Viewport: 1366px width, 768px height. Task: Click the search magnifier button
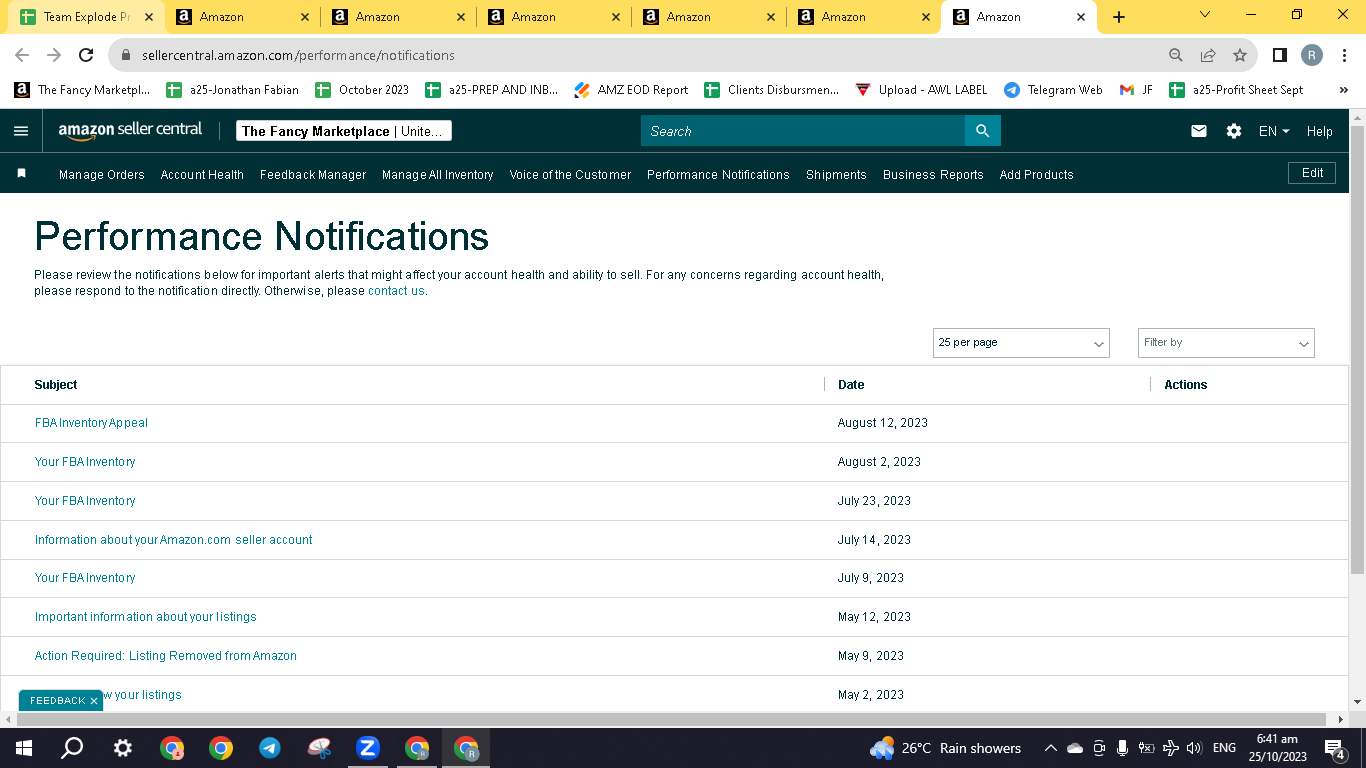[982, 131]
